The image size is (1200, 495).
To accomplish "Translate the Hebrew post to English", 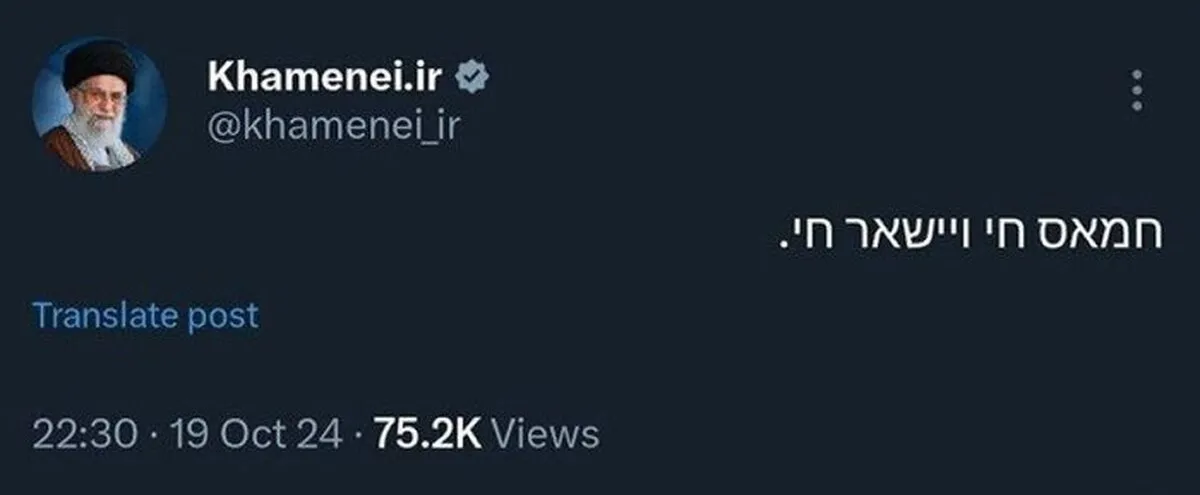I will click(146, 316).
